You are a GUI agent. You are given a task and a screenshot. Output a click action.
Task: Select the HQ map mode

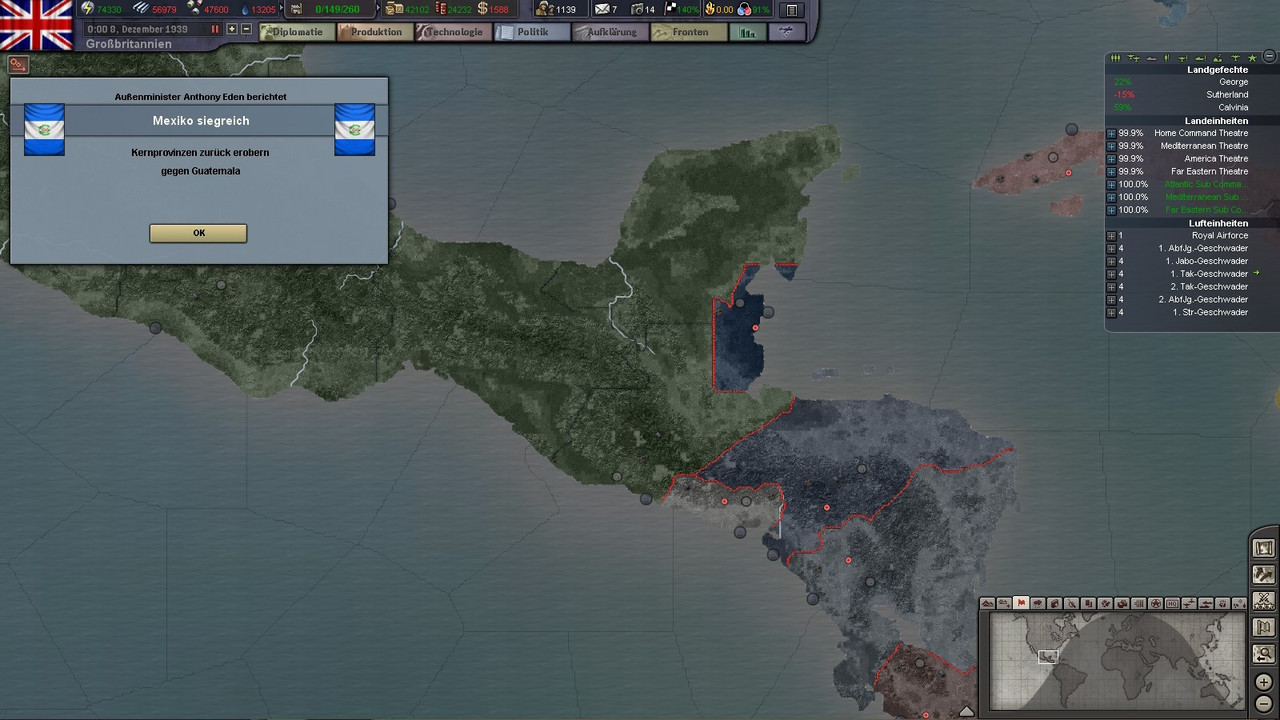pos(1172,604)
